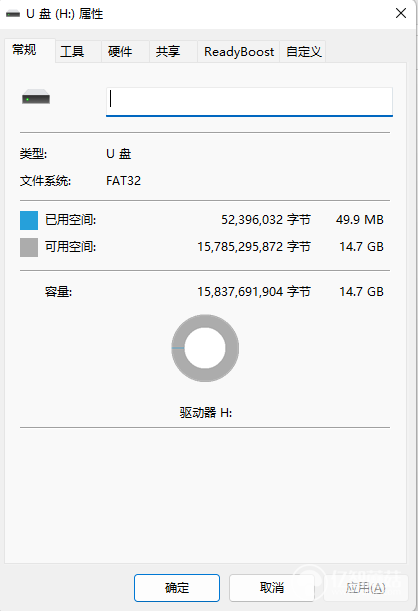
Task: Go to the ReadyBoost tab
Action: tap(239, 51)
